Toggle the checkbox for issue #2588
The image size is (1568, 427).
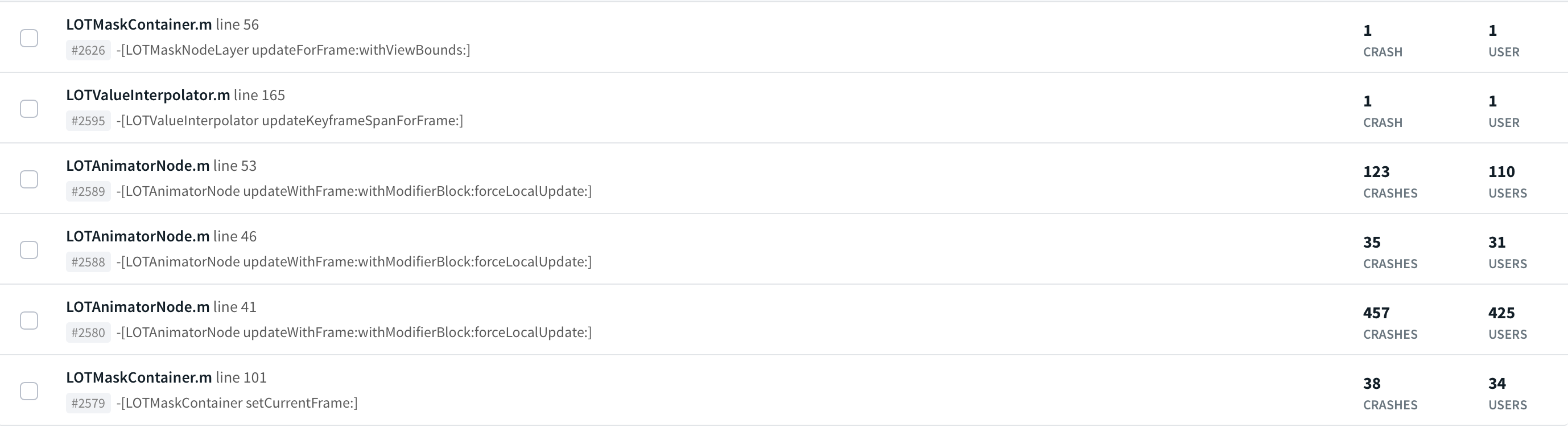point(29,250)
